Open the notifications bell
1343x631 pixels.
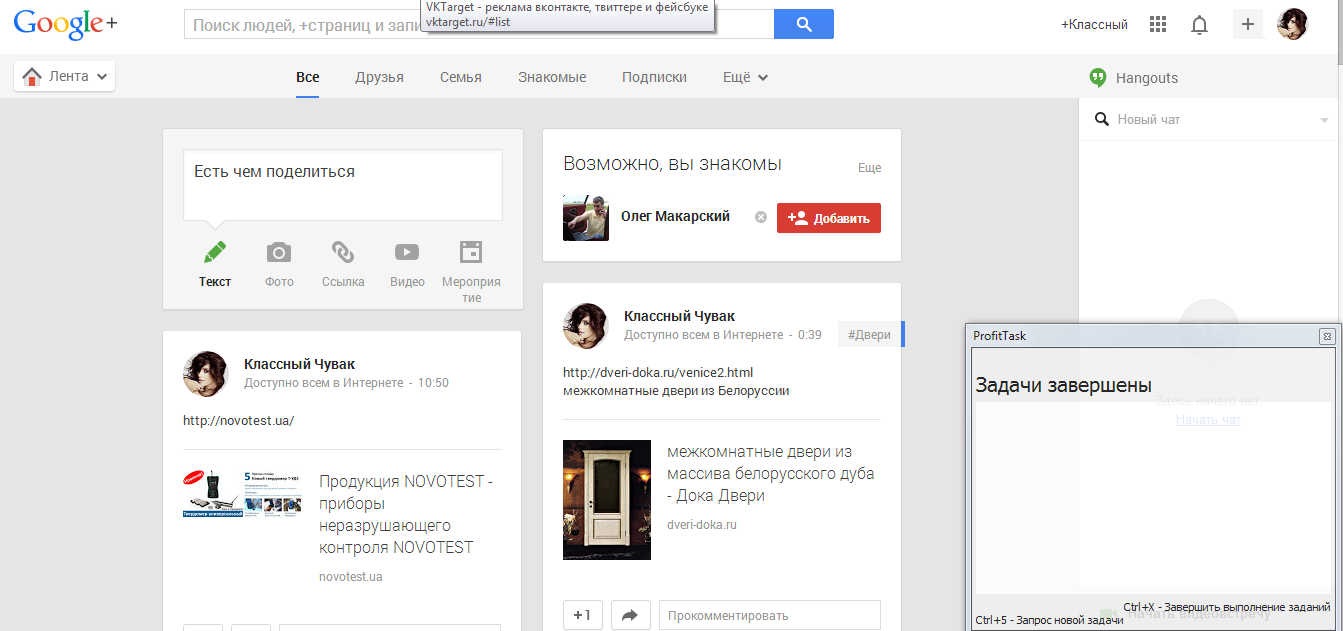1200,25
